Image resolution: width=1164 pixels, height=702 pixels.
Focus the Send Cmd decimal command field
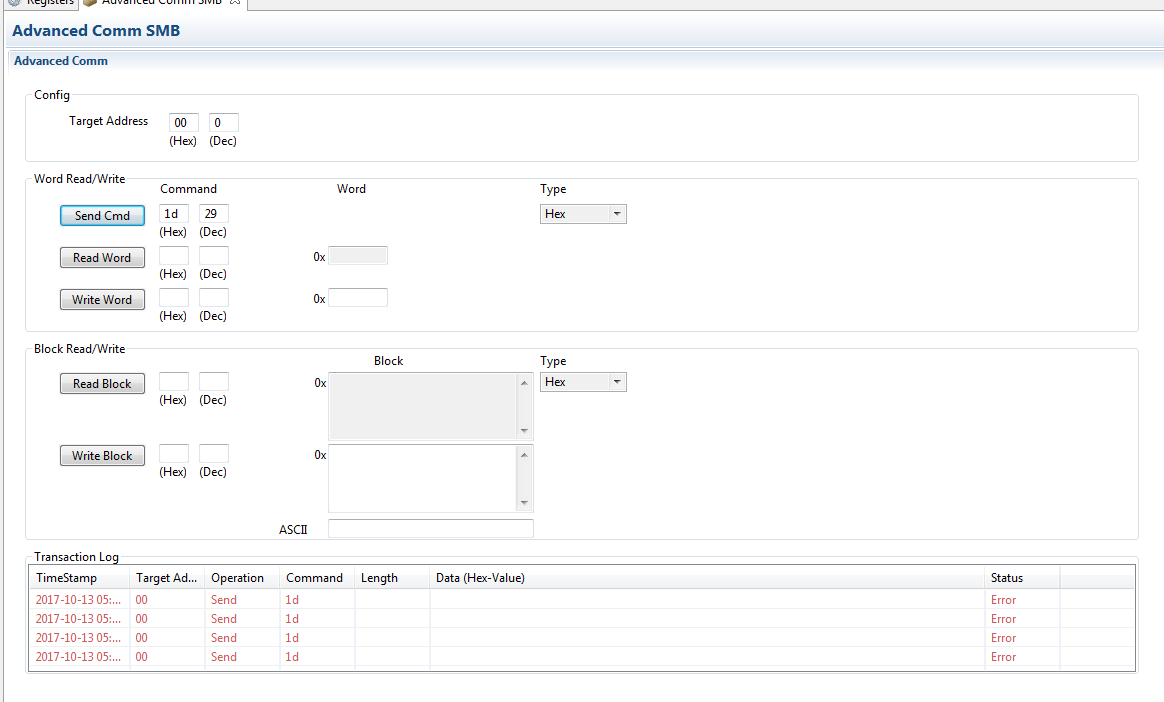pos(214,214)
